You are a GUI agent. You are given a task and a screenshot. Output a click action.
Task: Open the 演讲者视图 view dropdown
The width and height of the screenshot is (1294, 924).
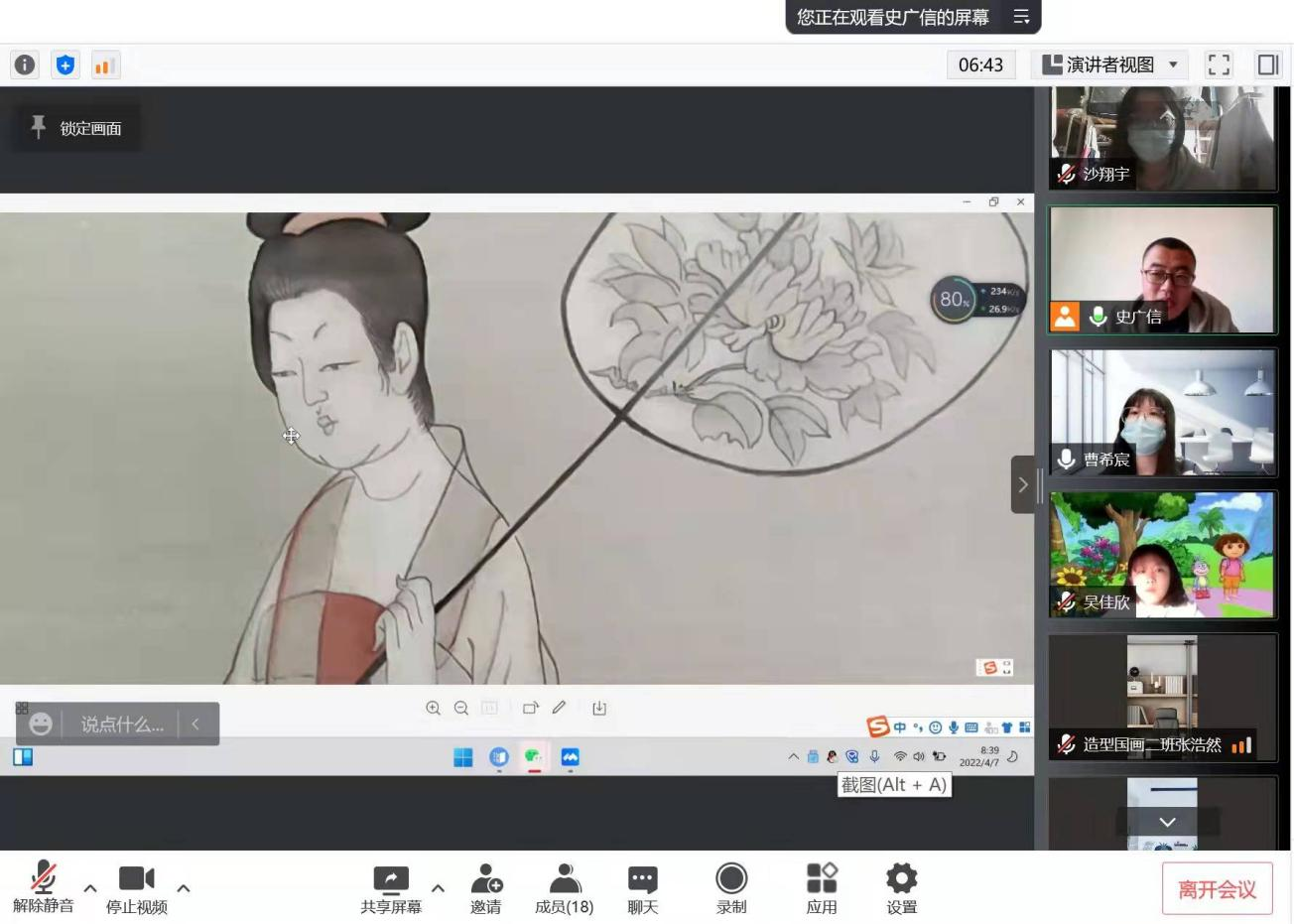coord(1109,66)
